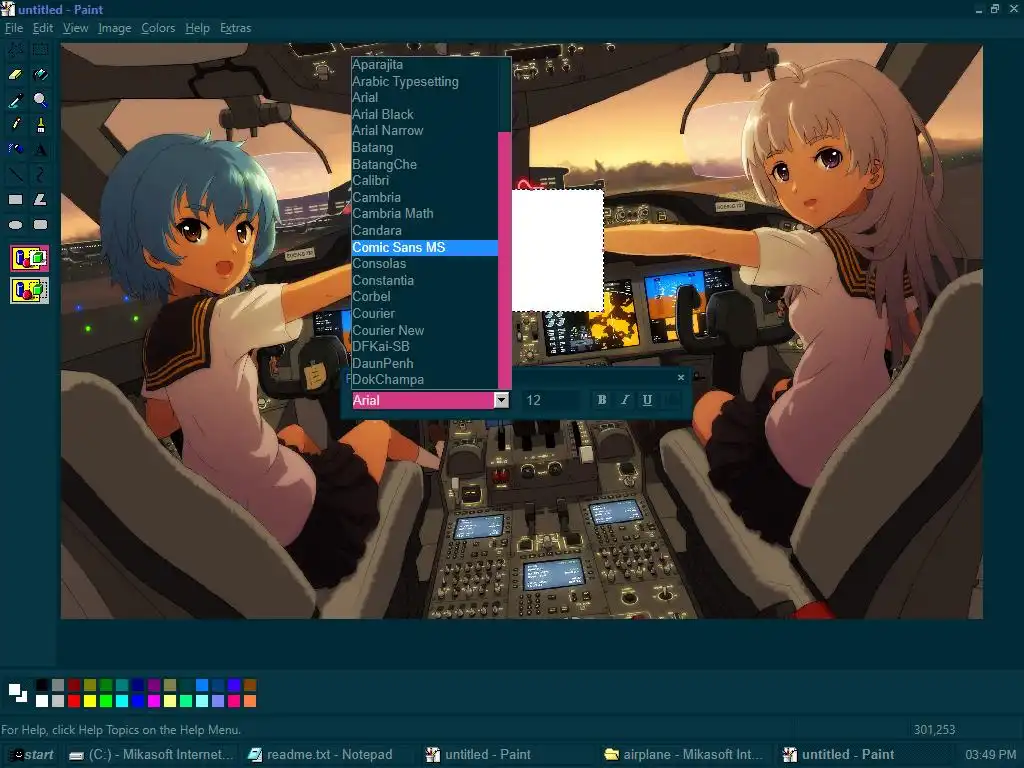Pick the bright red color swatch

tap(74, 701)
